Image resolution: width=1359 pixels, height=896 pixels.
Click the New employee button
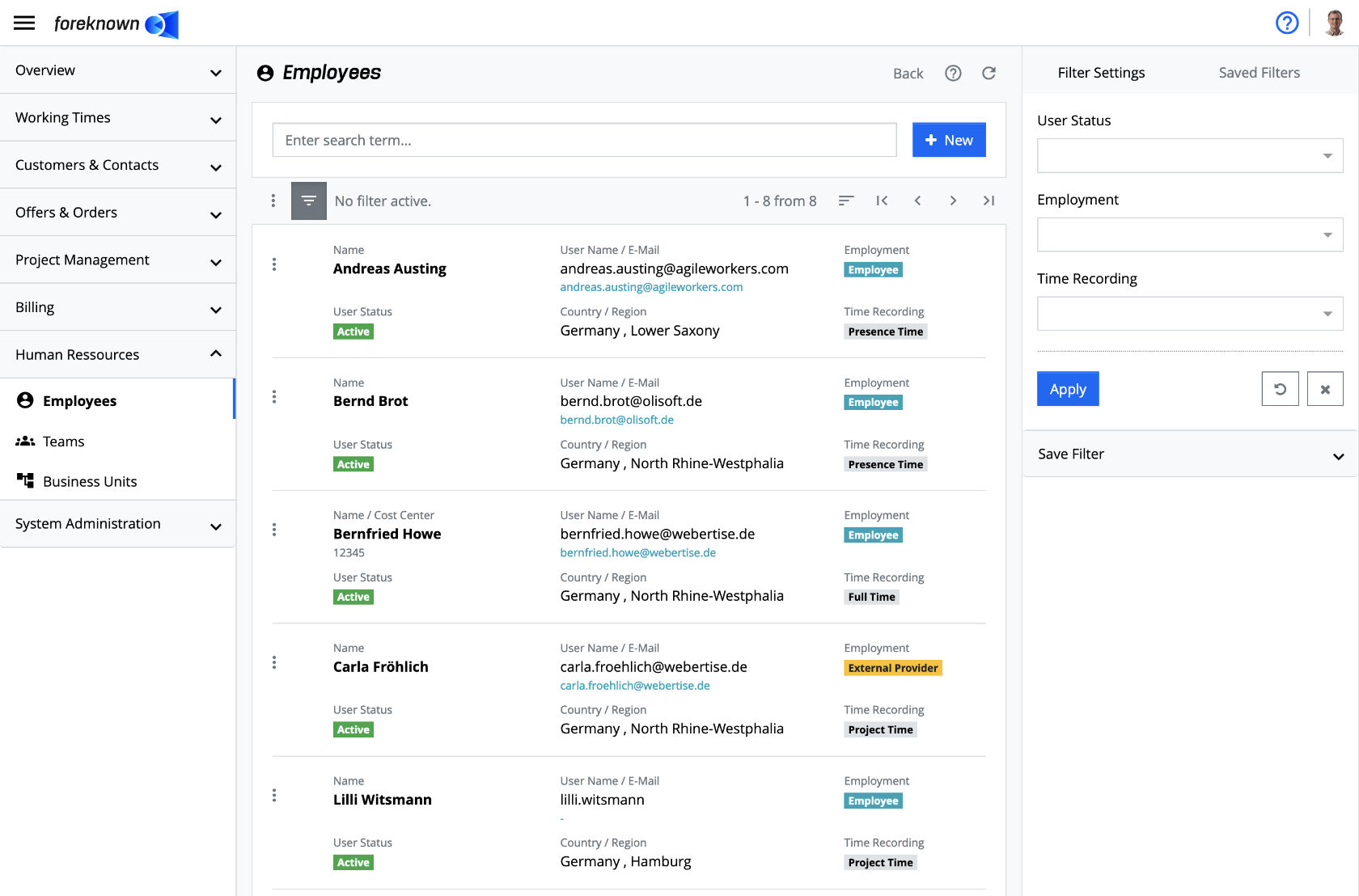[949, 140]
